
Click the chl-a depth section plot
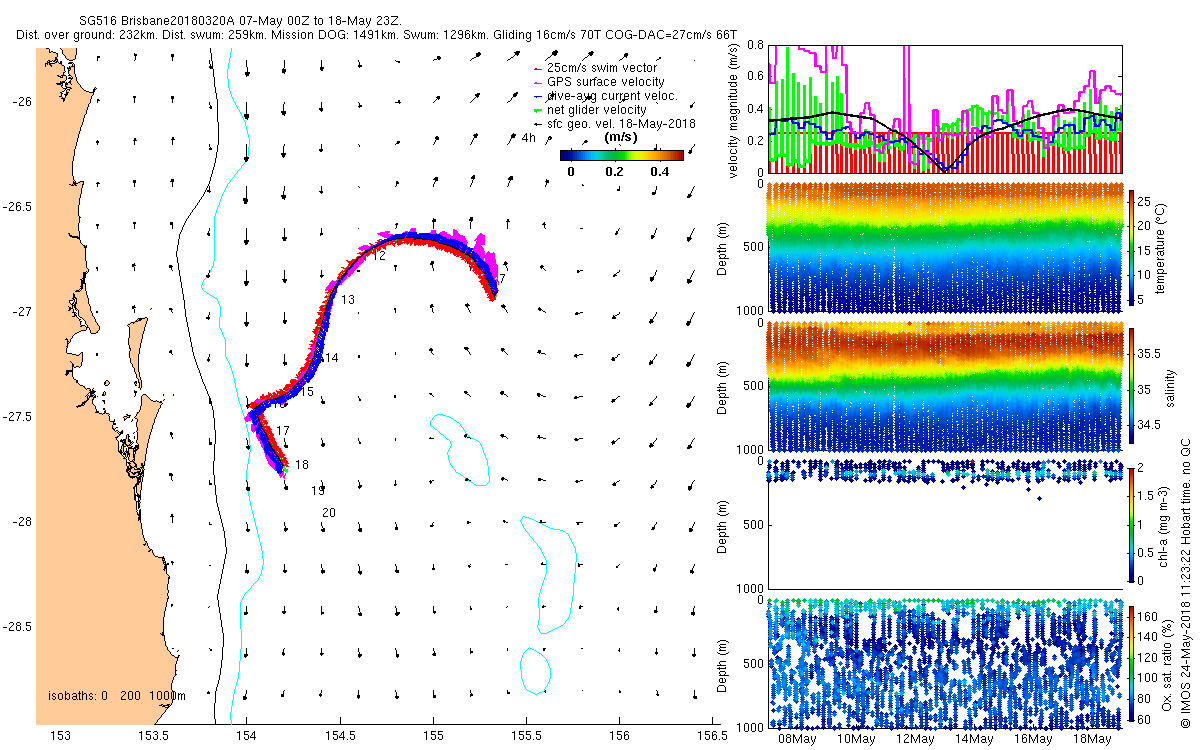[944, 524]
